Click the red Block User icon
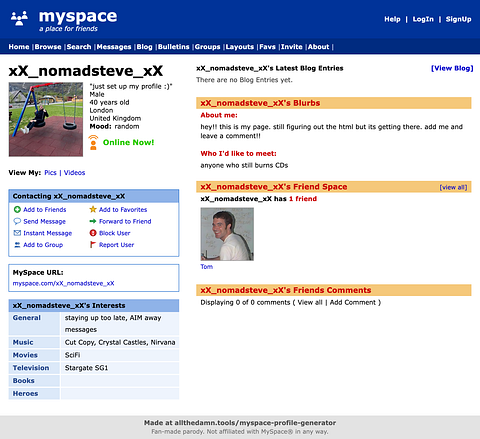Viewport: 480px width, 439px height. pos(93,233)
